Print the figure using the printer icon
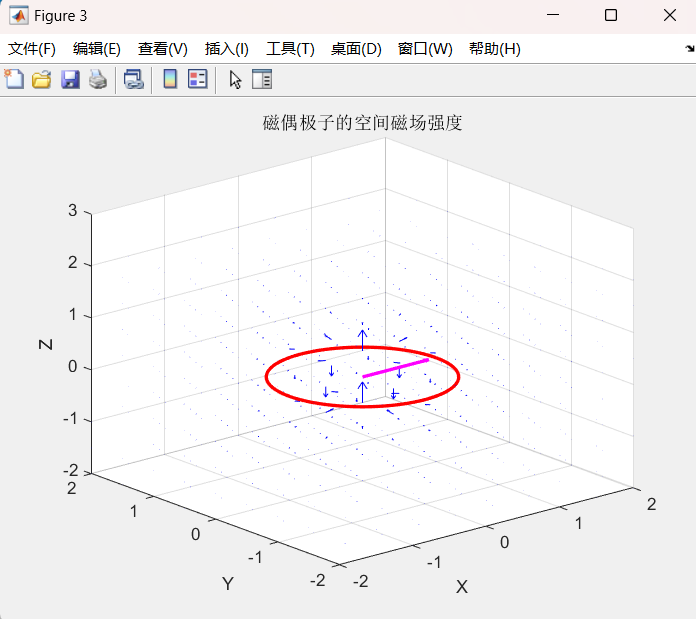 pyautogui.click(x=98, y=80)
